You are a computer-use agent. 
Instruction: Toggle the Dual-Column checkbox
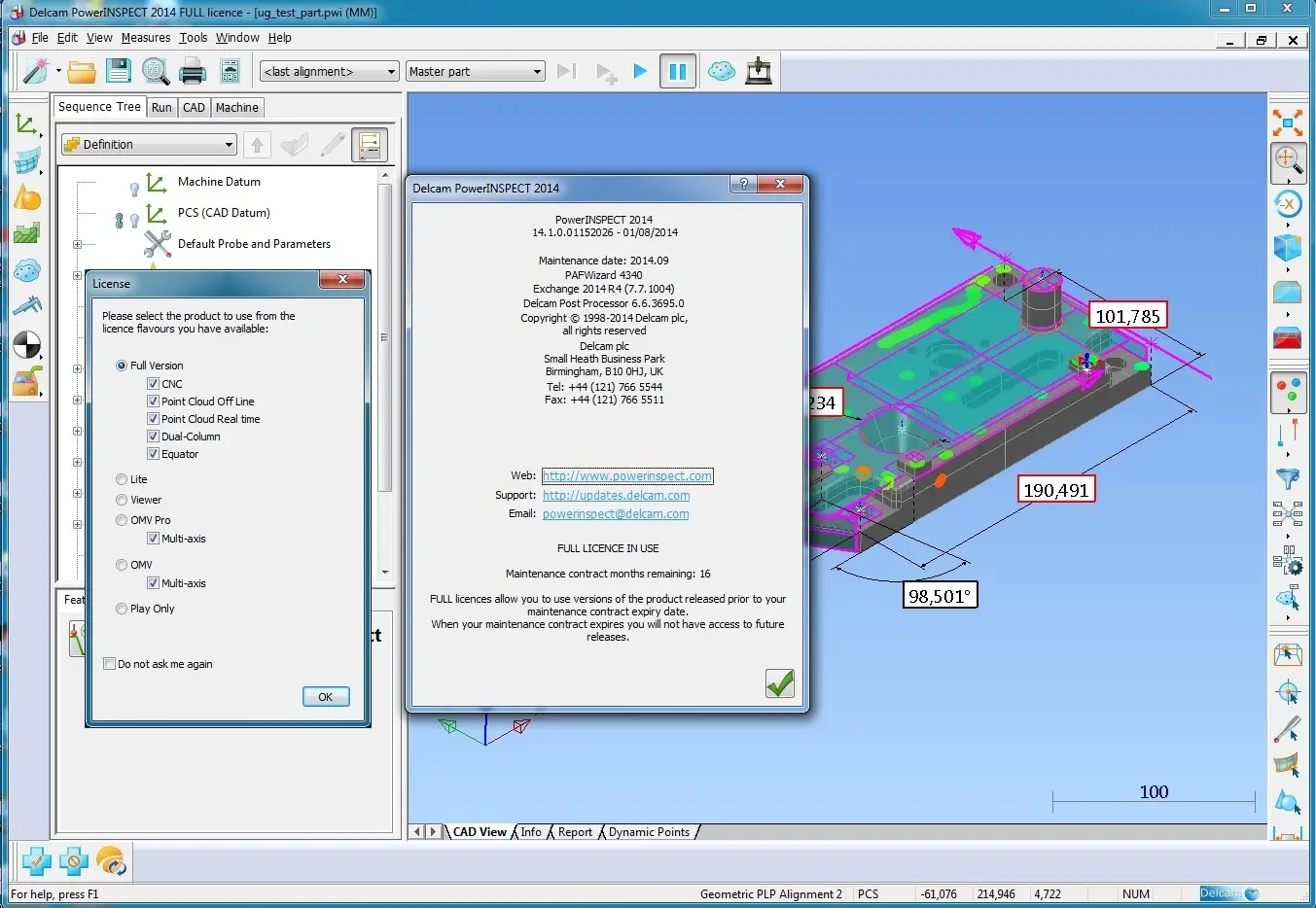tap(153, 437)
